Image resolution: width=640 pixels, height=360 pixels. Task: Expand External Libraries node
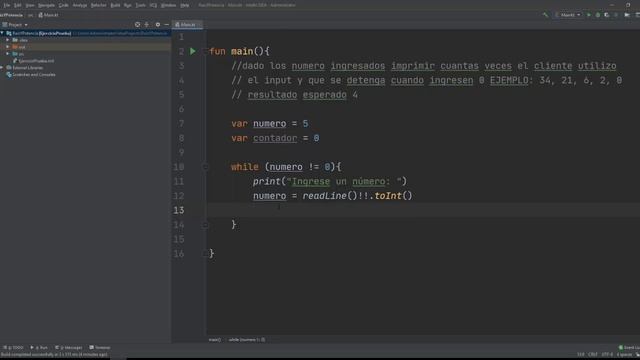2,68
